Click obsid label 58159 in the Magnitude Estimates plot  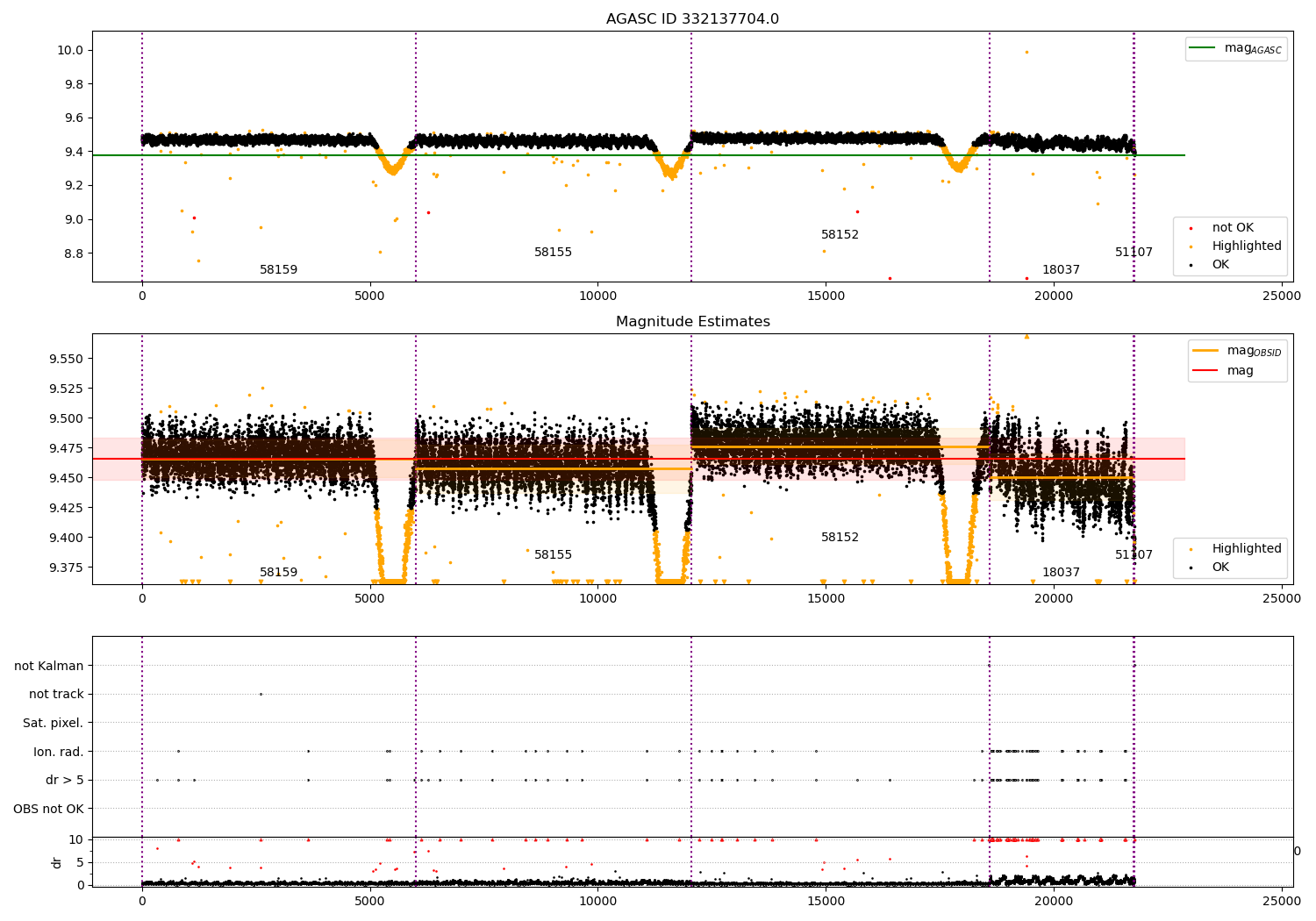(279, 573)
